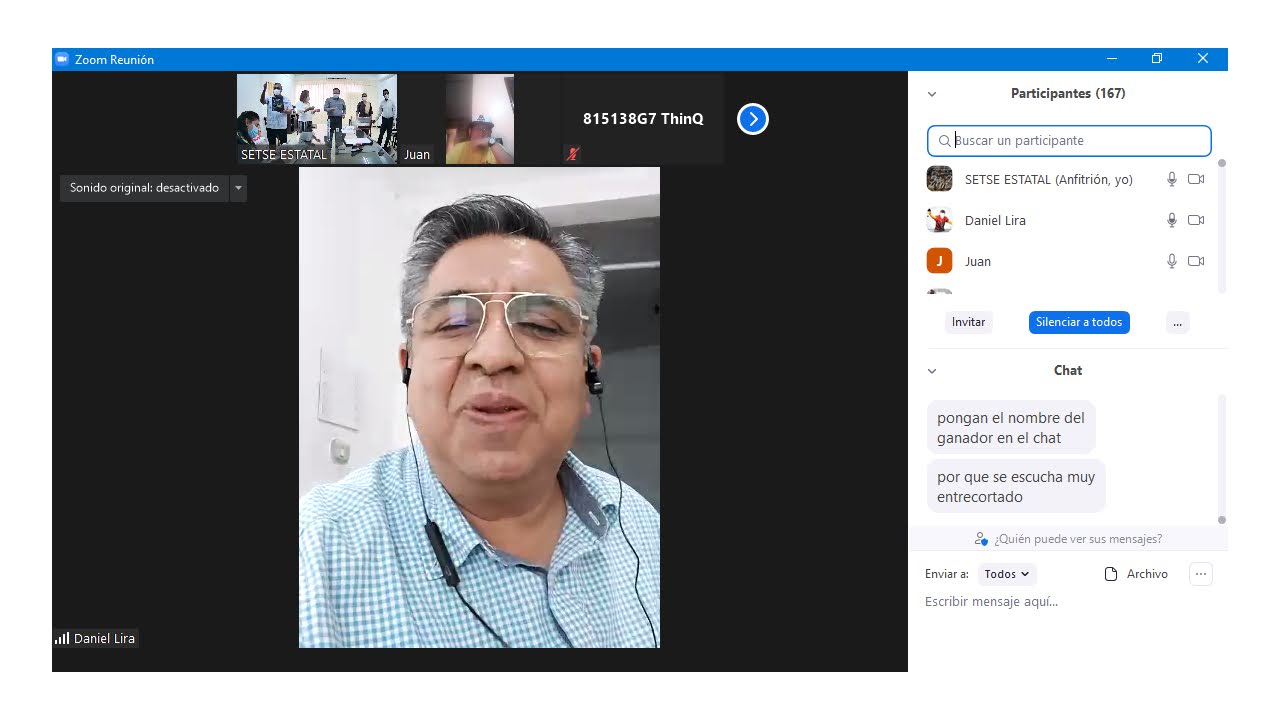
Task: Focus the Buscar un participante field
Action: 1069,141
